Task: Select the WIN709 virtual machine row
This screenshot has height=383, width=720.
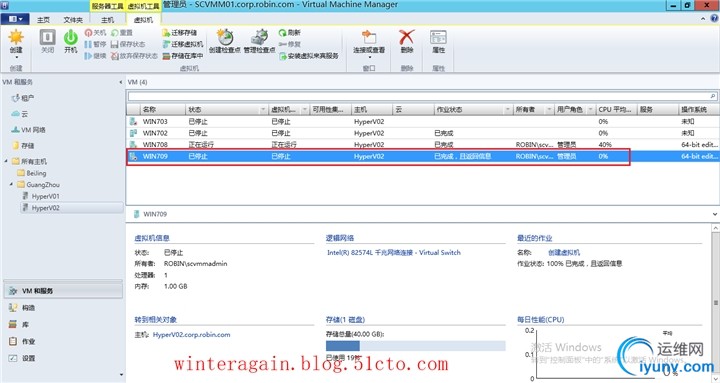Action: (422, 156)
